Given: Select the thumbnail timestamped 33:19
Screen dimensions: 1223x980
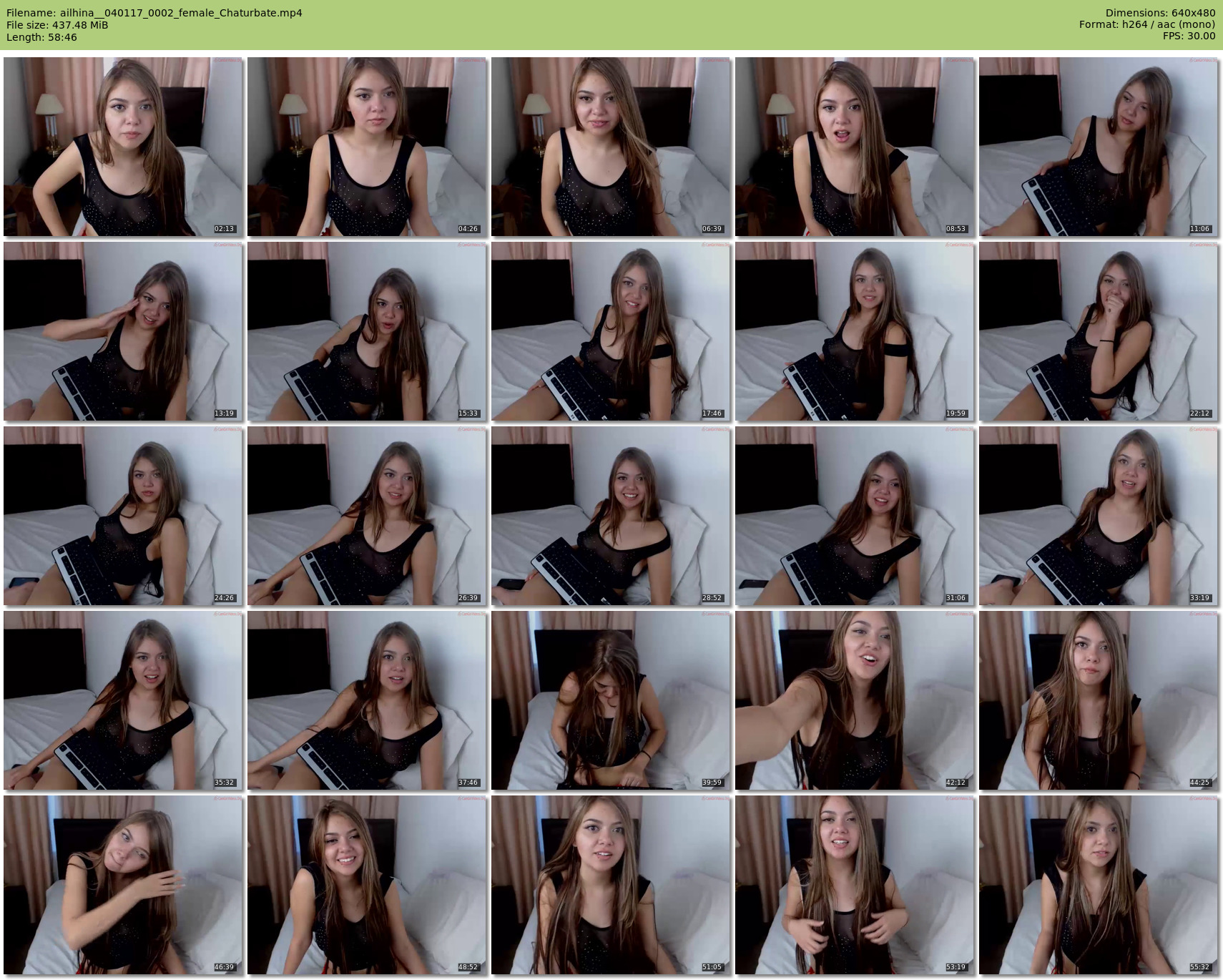Looking at the screenshot, I should pos(1099,516).
